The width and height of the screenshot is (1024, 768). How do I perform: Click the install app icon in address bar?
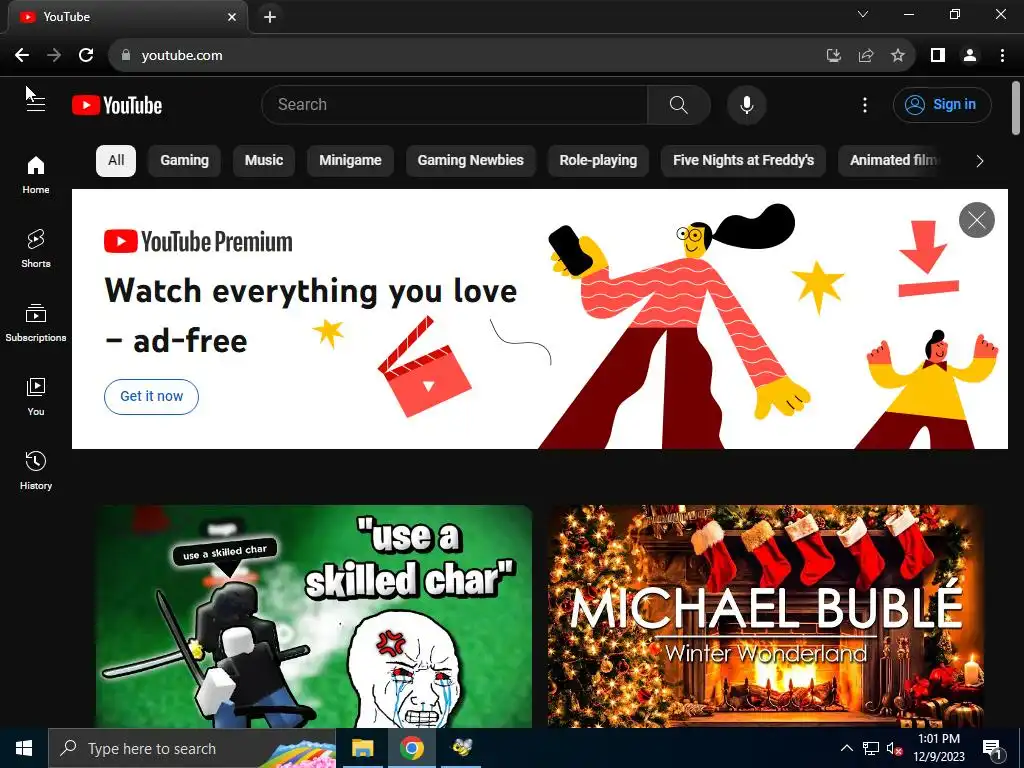click(x=833, y=56)
